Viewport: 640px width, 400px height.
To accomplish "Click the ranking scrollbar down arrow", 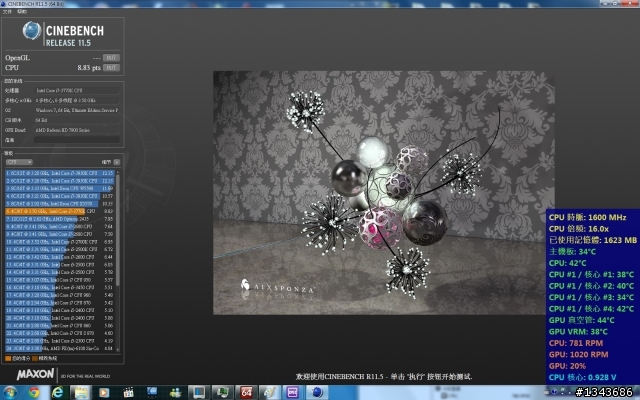I will pyautogui.click(x=118, y=349).
